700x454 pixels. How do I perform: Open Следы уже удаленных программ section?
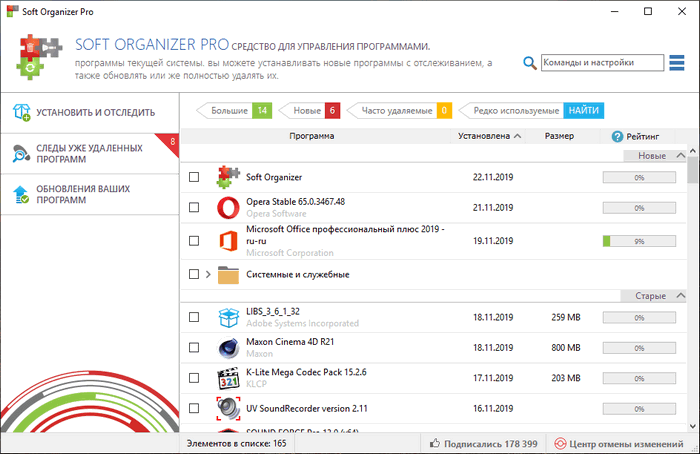coord(90,154)
